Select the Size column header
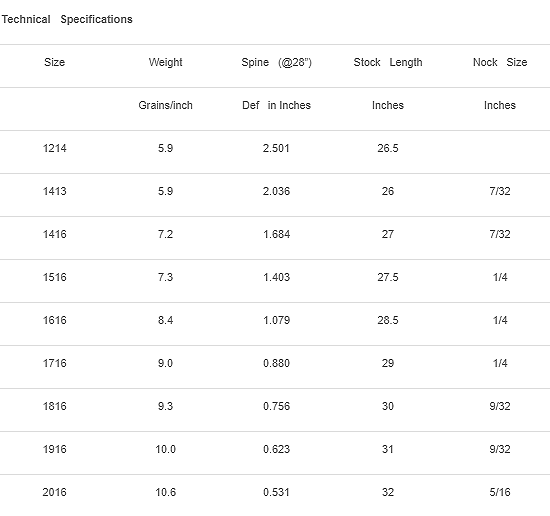550x516 pixels. coord(54,62)
